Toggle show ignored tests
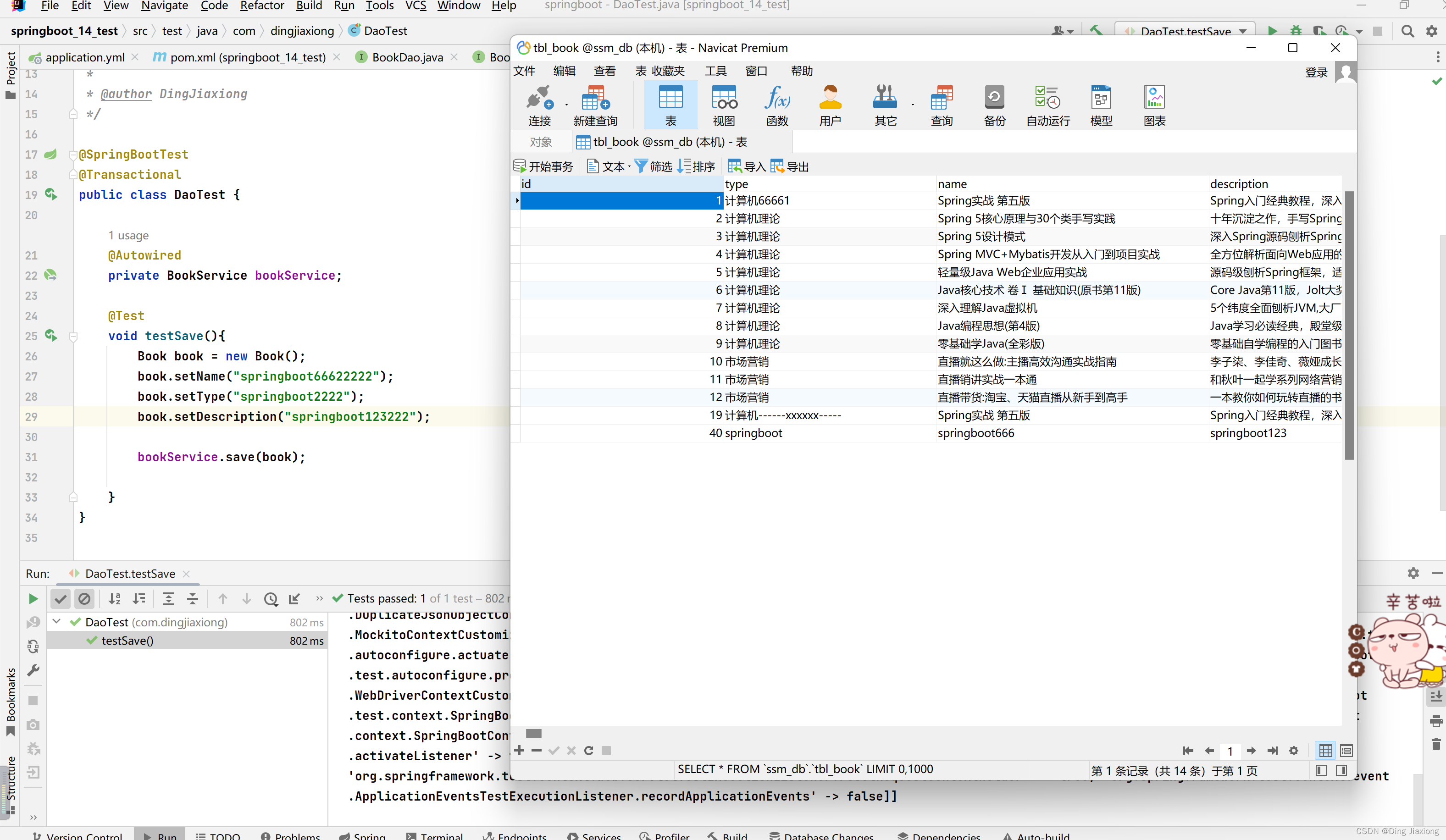This screenshot has width=1446, height=840. click(x=84, y=599)
